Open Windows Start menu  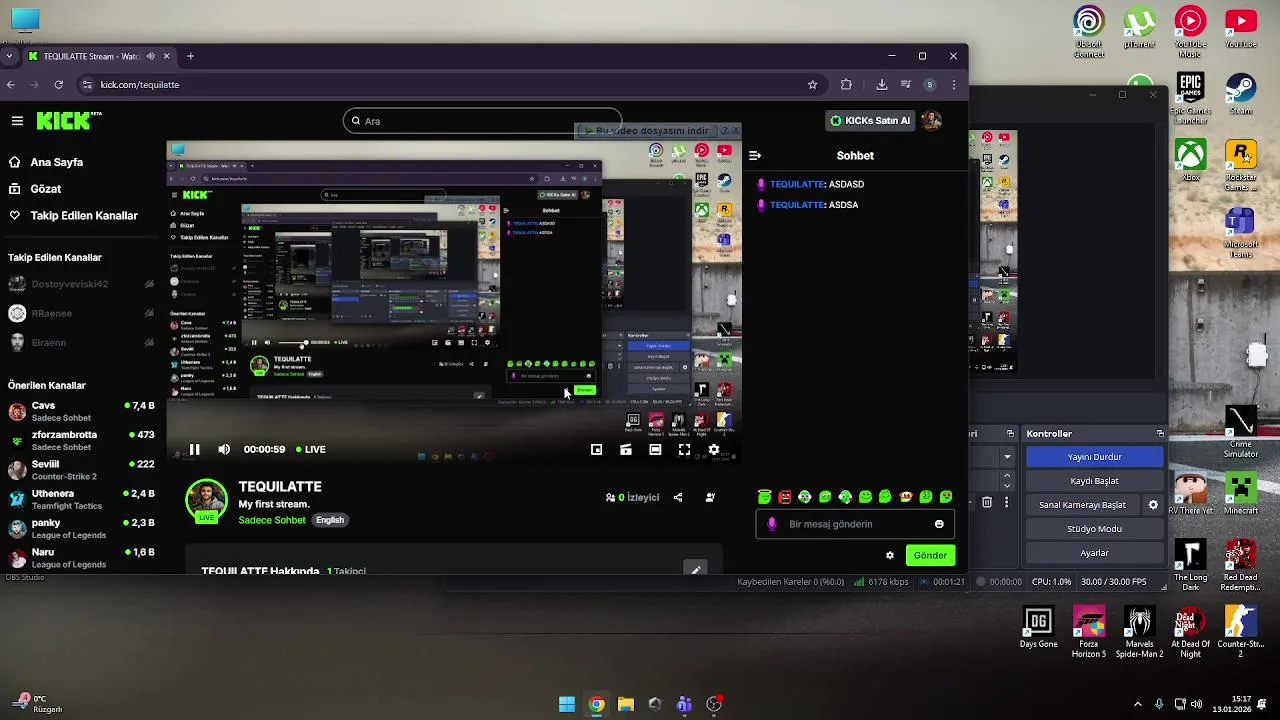pos(567,704)
